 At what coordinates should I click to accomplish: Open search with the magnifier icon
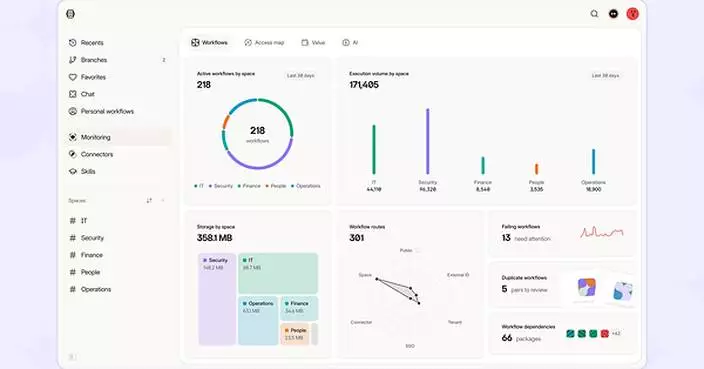pos(594,14)
